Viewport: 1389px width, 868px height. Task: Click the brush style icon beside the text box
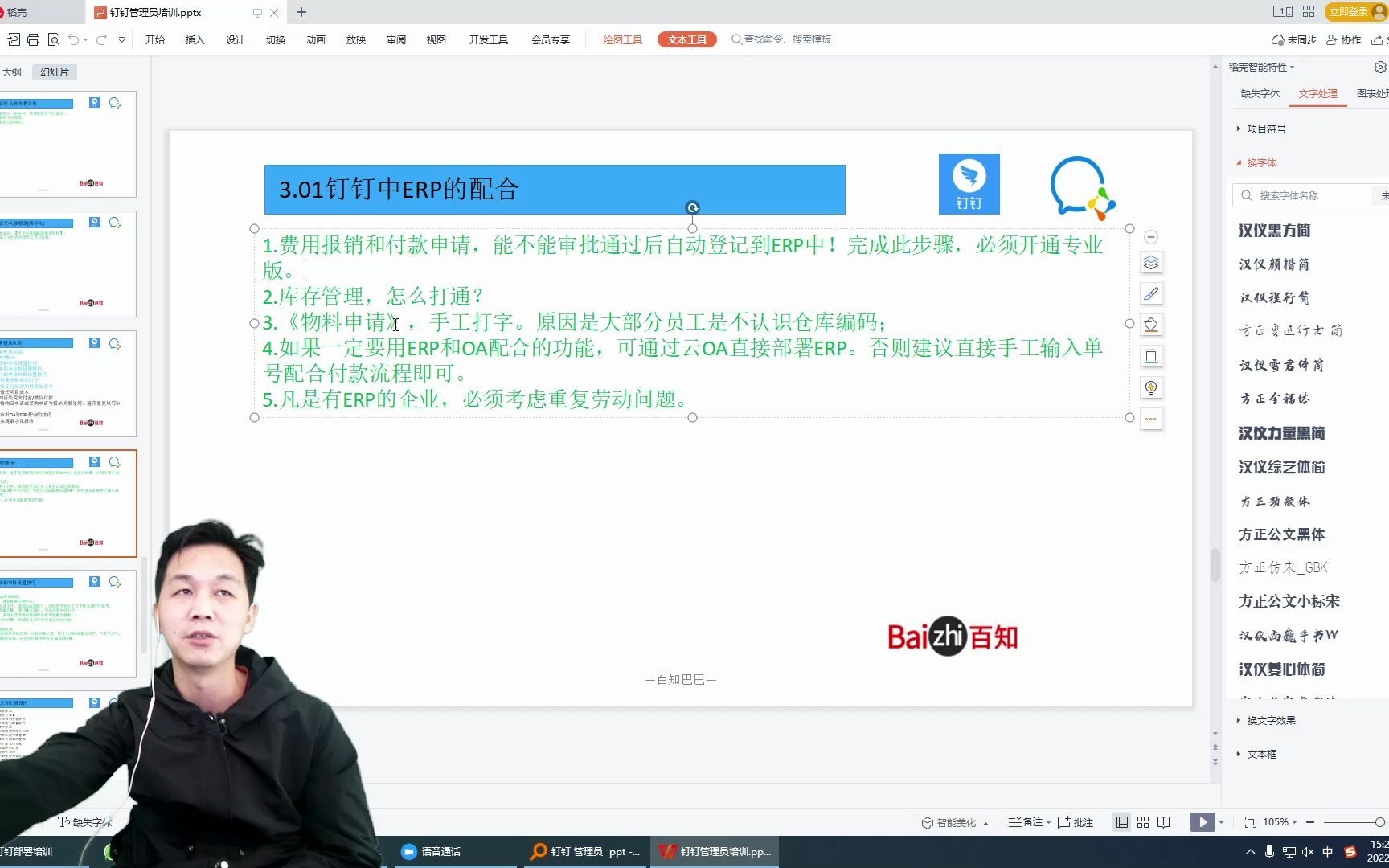click(x=1151, y=294)
